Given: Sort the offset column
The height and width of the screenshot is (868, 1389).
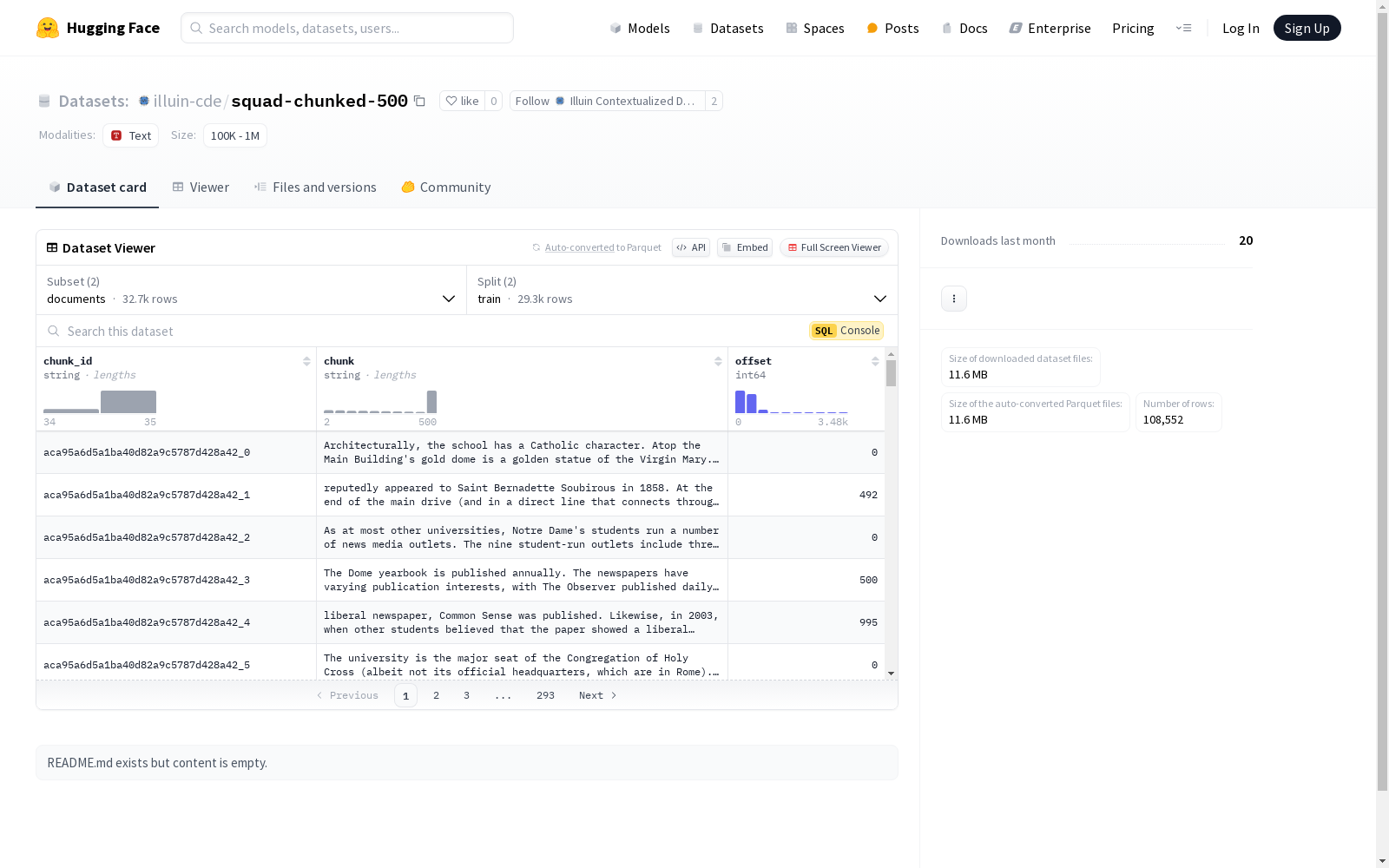Looking at the screenshot, I should pos(875,361).
